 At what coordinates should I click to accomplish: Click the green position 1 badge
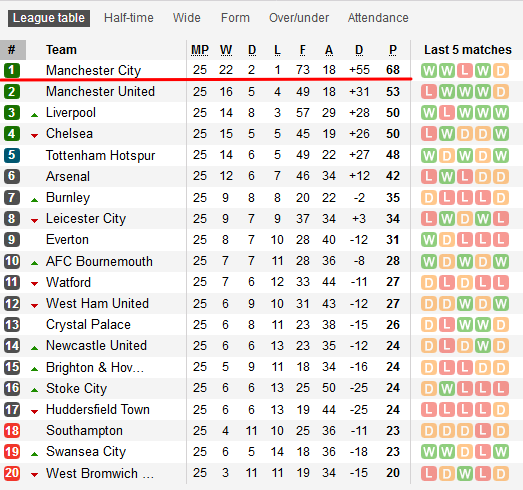pyautogui.click(x=12, y=70)
